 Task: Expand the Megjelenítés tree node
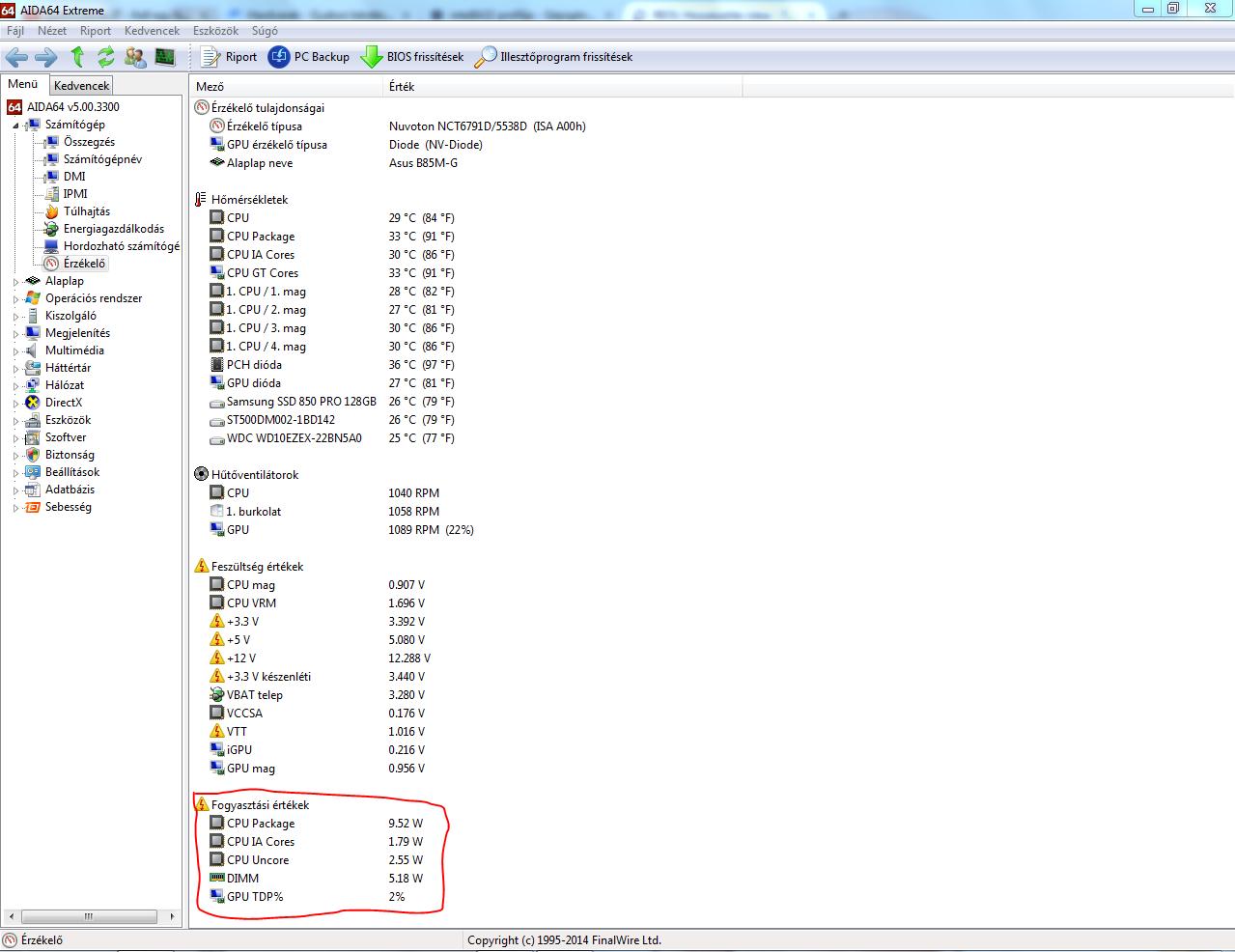(x=15, y=333)
